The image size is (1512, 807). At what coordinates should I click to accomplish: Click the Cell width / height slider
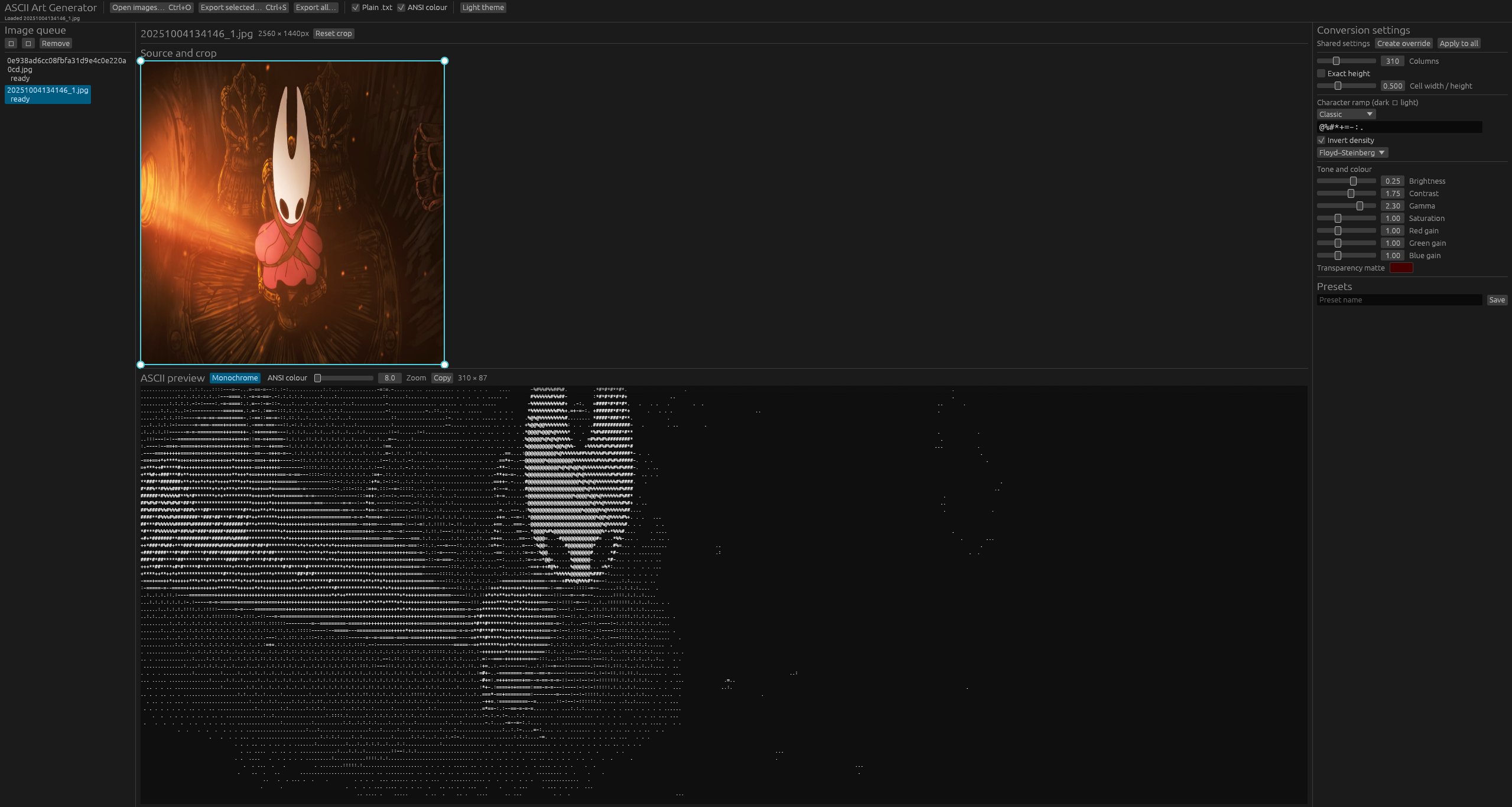(x=1346, y=86)
